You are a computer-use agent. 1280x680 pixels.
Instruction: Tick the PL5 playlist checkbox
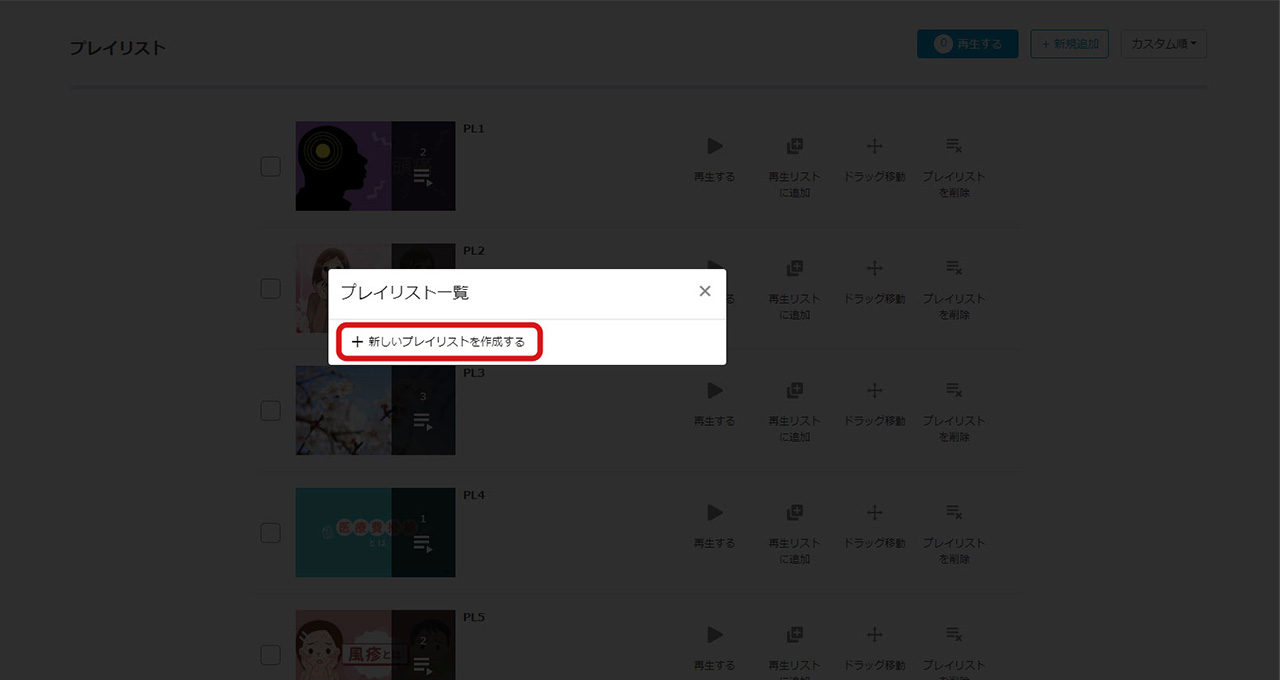click(x=270, y=654)
